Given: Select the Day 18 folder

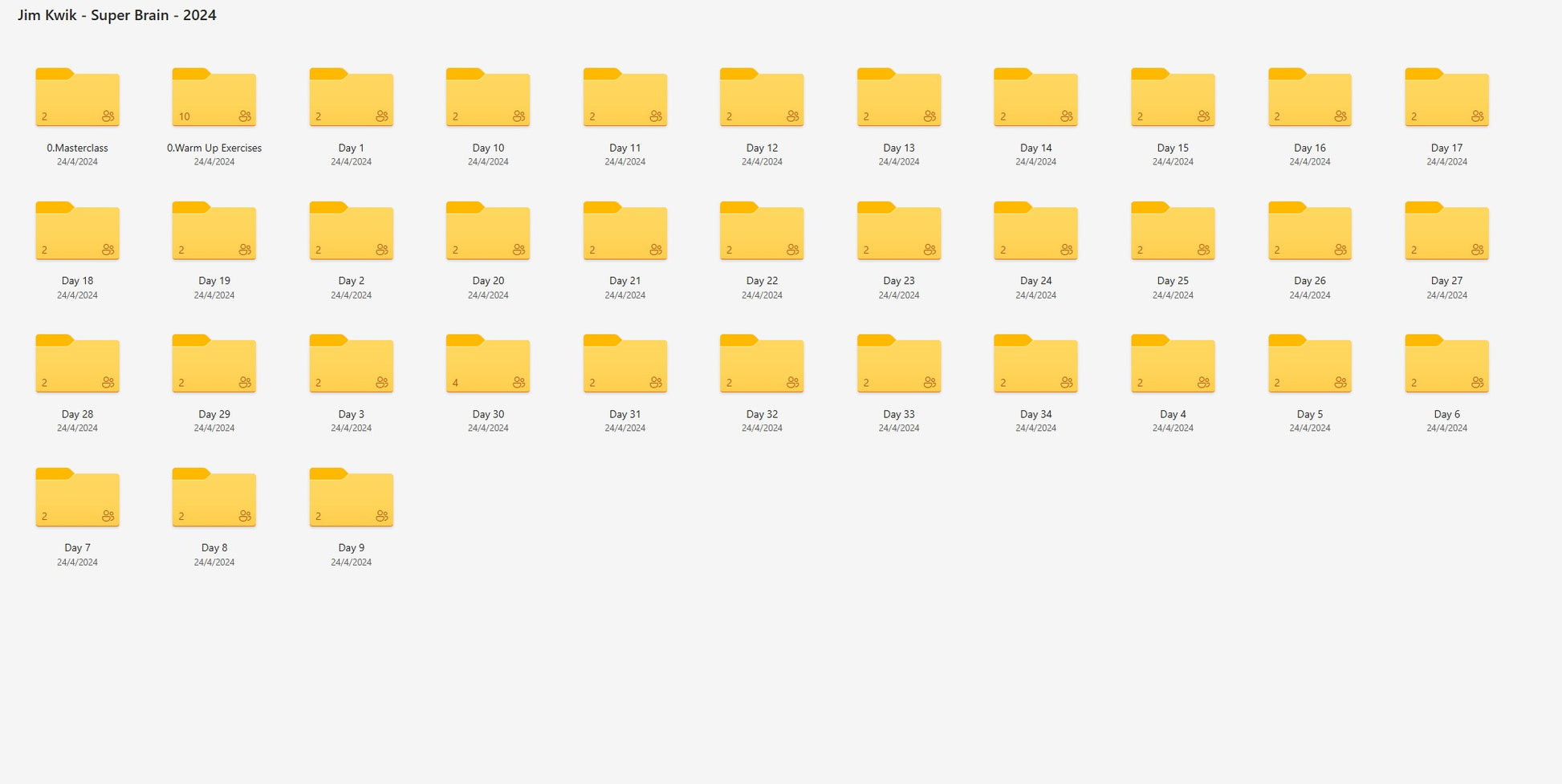Looking at the screenshot, I should (77, 231).
